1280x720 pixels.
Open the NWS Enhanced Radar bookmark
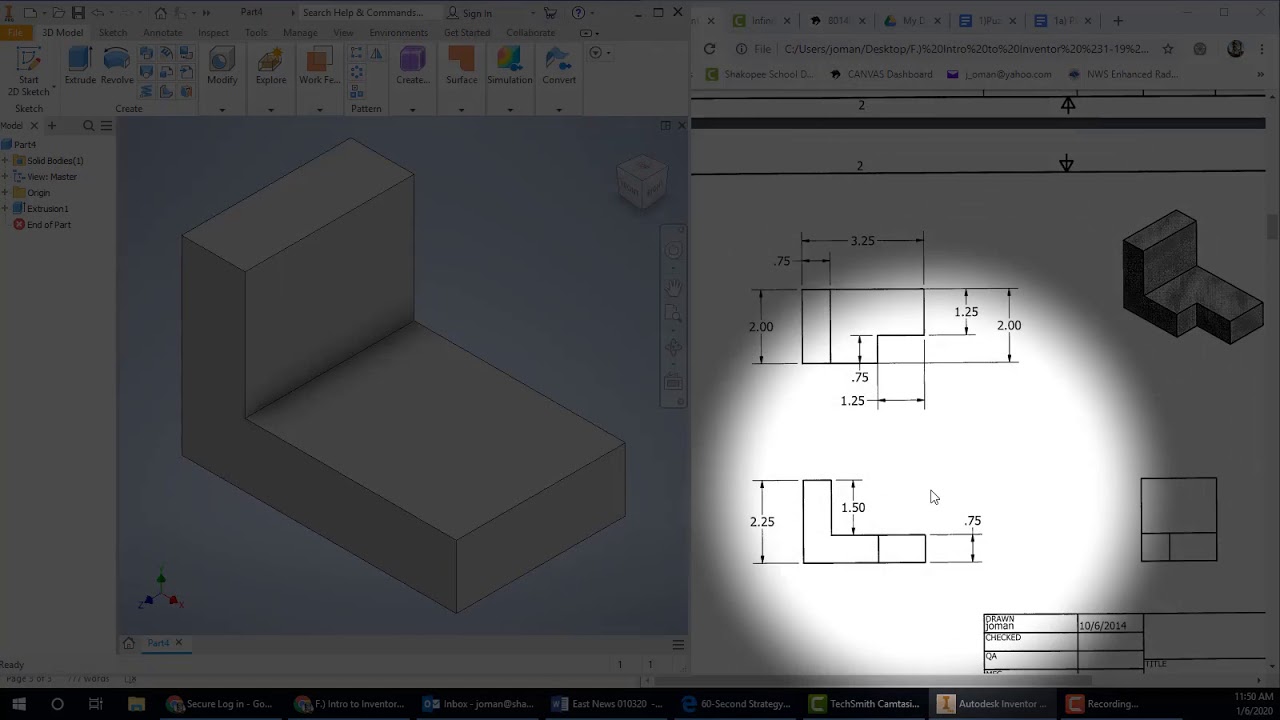[1123, 74]
